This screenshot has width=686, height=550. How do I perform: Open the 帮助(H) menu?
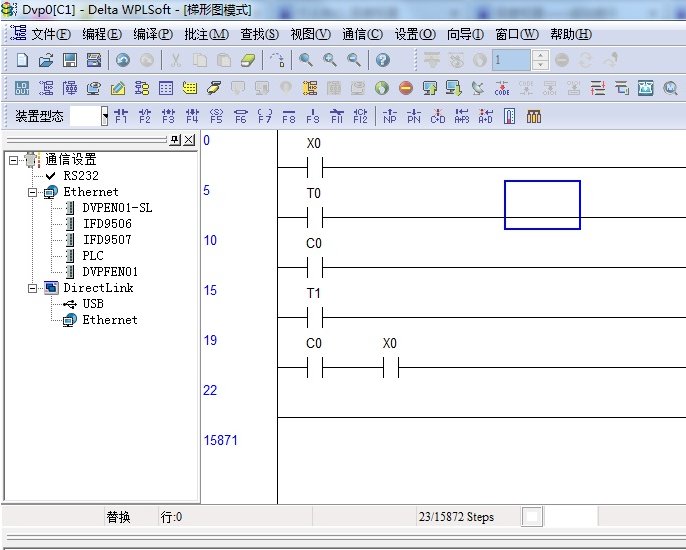[x=571, y=34]
